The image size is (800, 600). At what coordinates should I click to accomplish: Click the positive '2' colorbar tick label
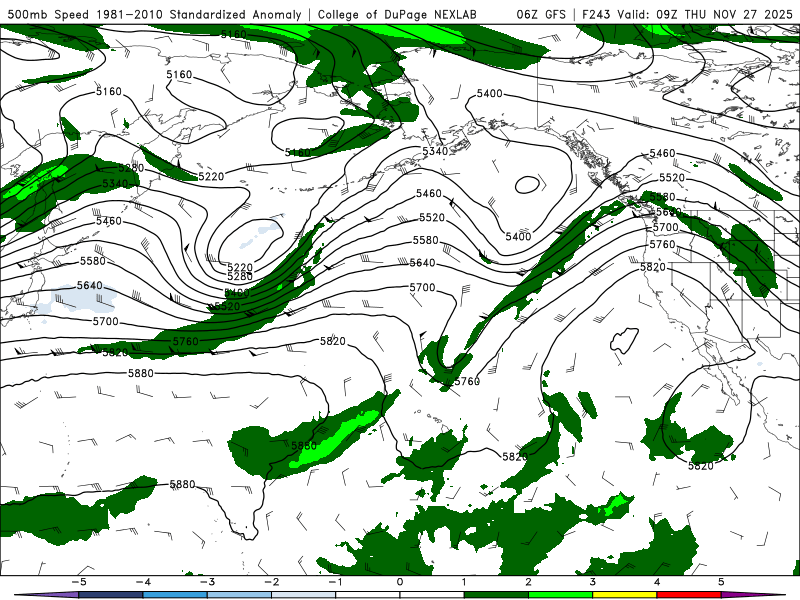tap(528, 582)
